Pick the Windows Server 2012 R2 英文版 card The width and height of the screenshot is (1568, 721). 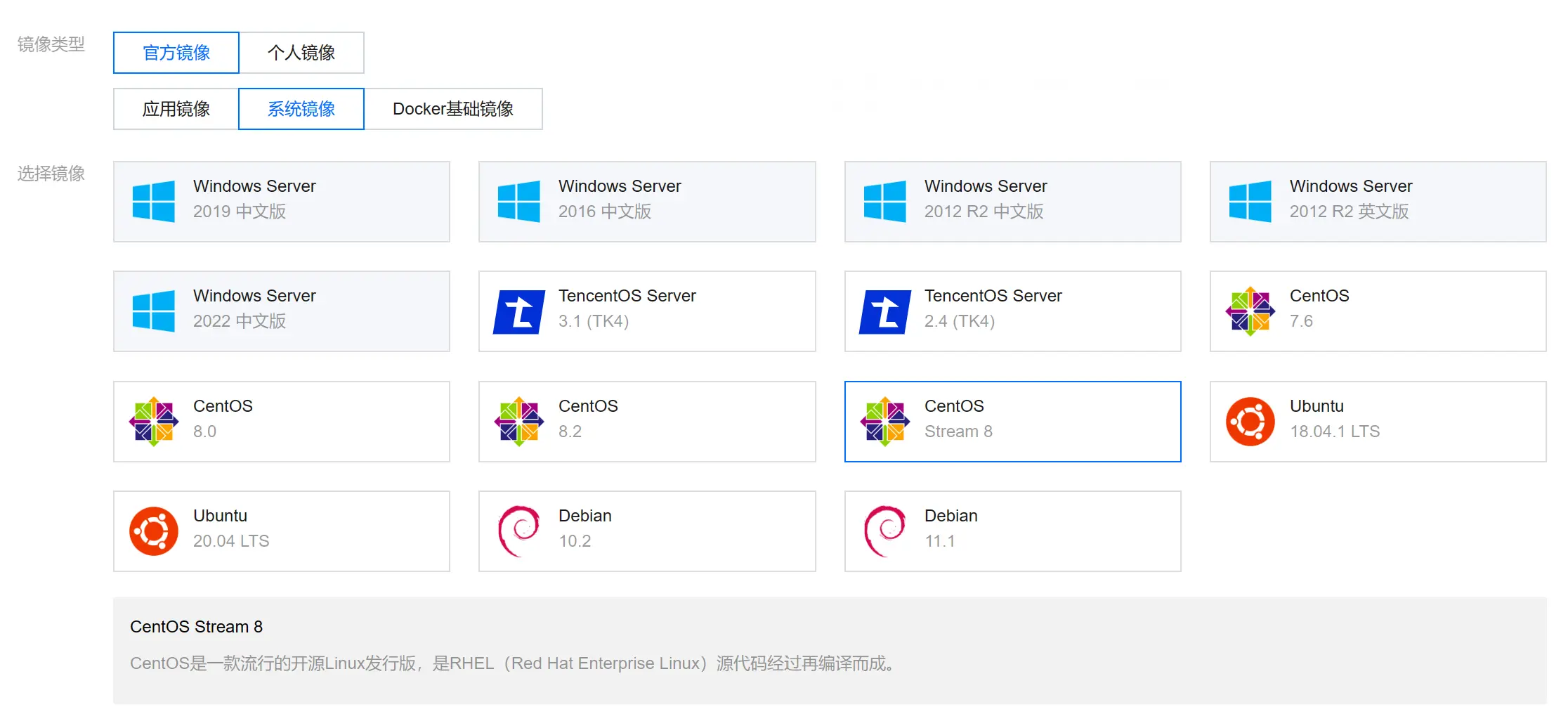(x=1378, y=202)
